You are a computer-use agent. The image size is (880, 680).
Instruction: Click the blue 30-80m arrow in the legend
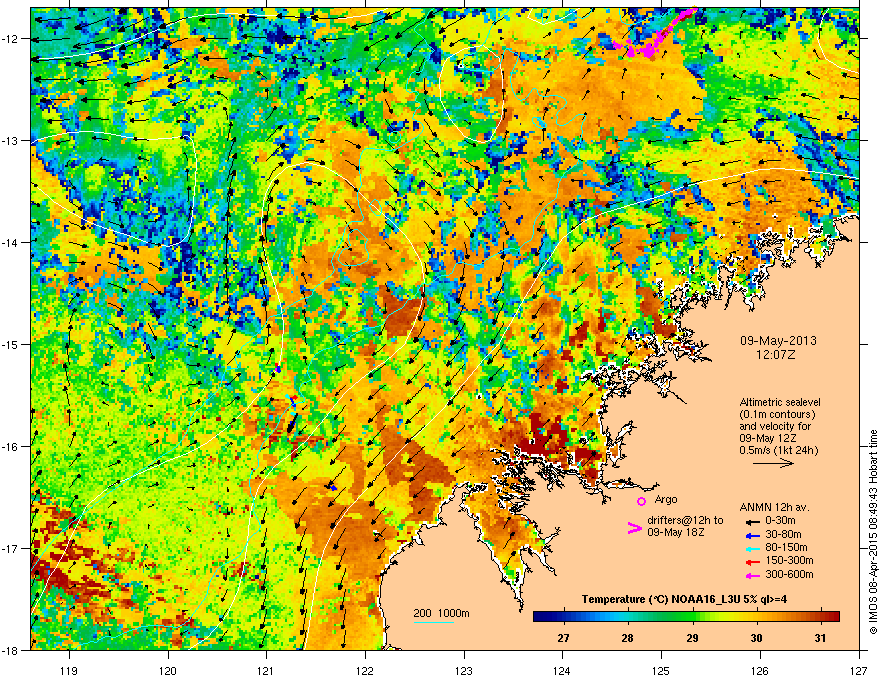click(x=751, y=535)
